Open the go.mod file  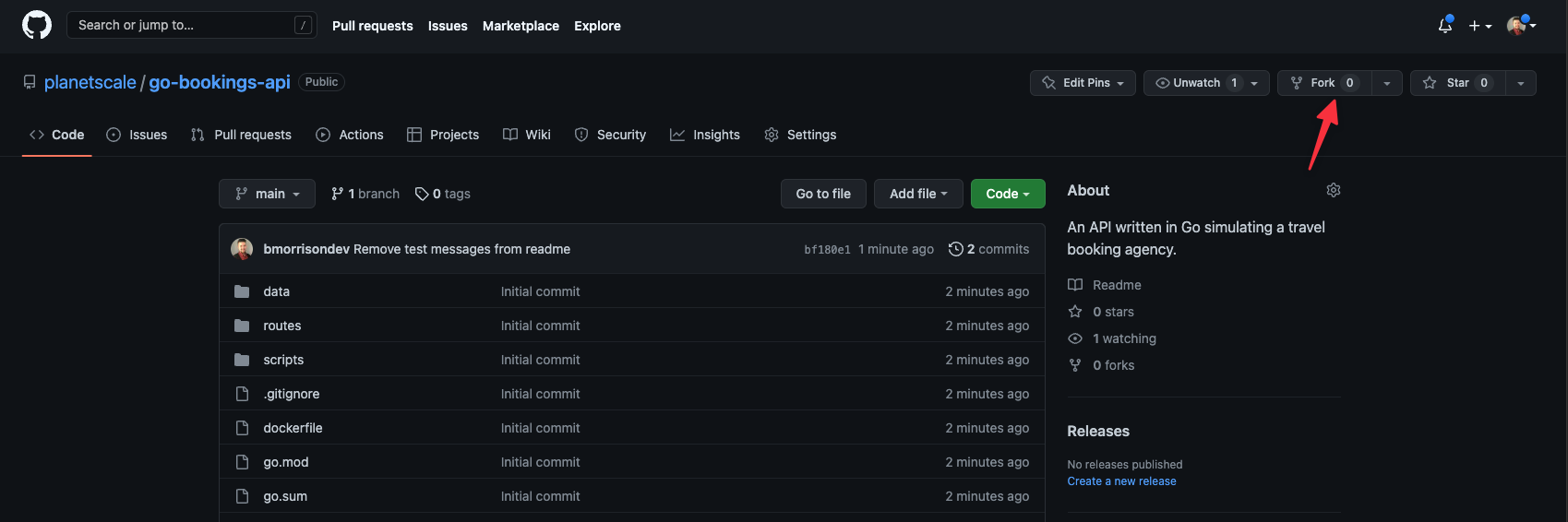(285, 462)
